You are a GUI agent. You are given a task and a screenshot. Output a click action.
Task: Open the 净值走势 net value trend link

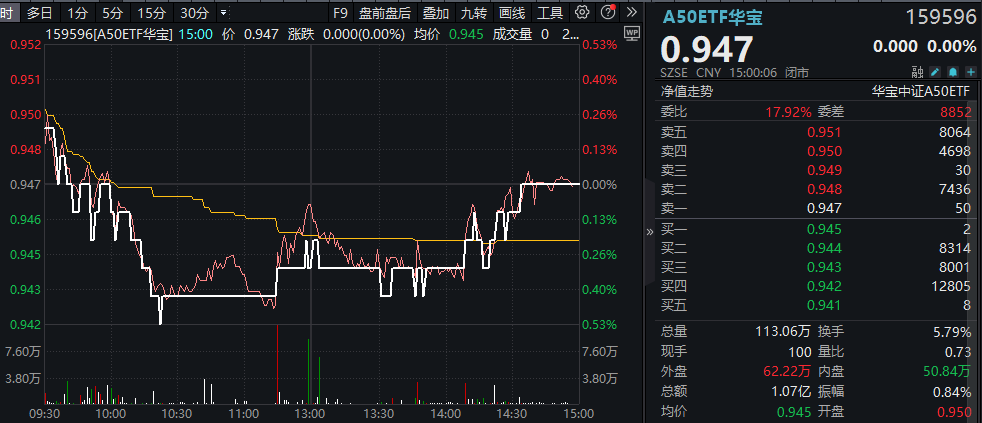click(x=687, y=90)
